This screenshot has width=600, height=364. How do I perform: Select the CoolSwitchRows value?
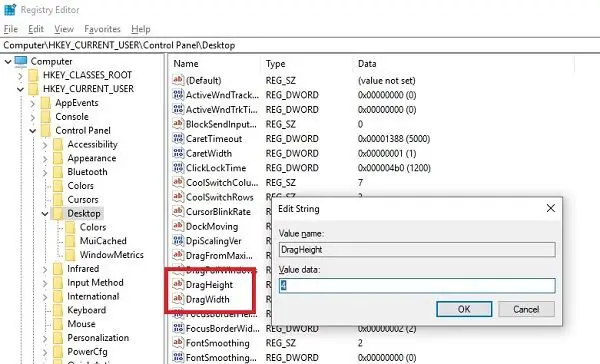[220, 197]
